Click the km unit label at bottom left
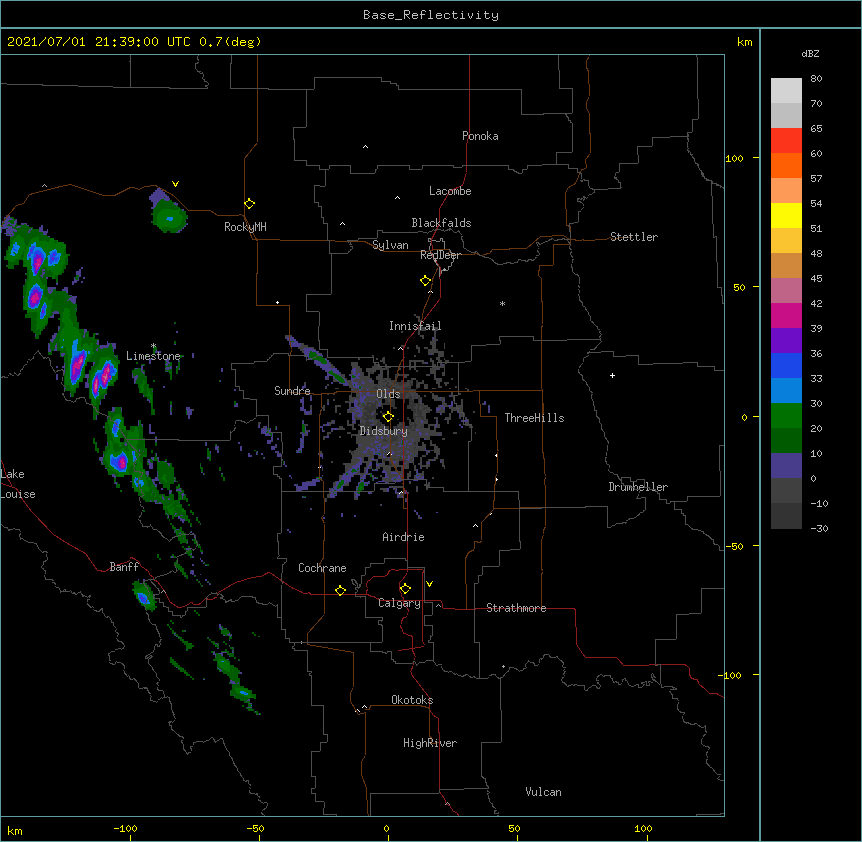 (x=15, y=831)
